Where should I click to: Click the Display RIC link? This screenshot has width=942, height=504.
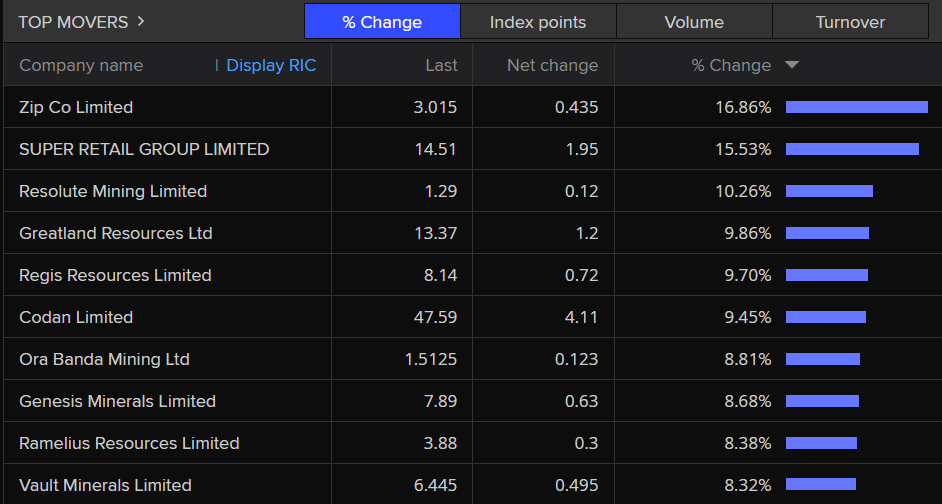(x=271, y=65)
